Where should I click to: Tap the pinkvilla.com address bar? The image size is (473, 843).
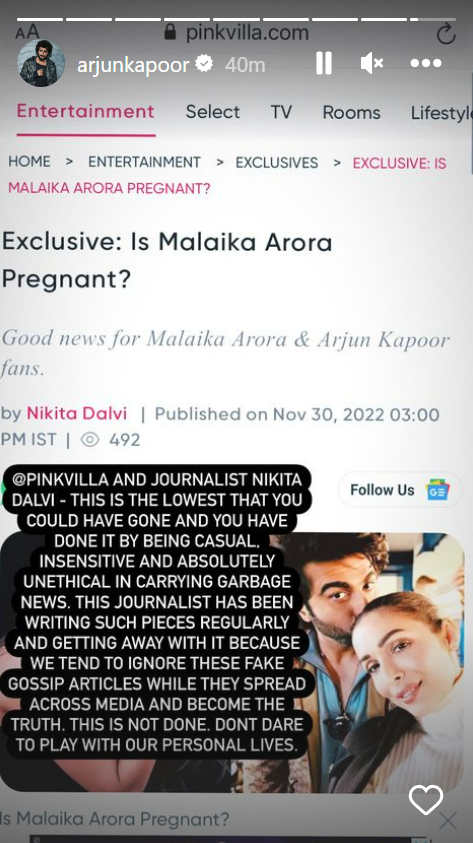tap(236, 33)
